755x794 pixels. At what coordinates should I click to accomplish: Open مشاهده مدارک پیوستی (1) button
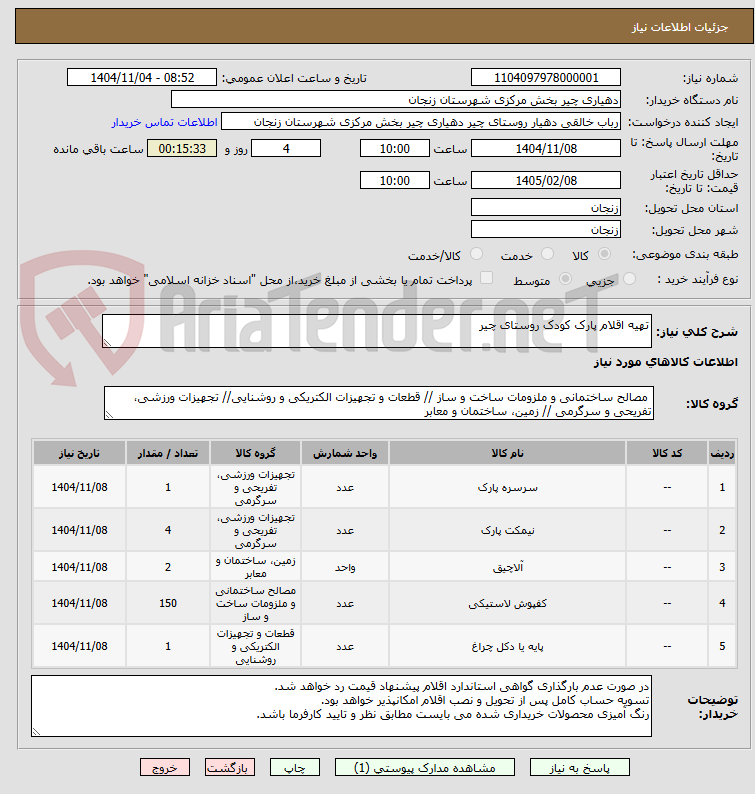(425, 768)
